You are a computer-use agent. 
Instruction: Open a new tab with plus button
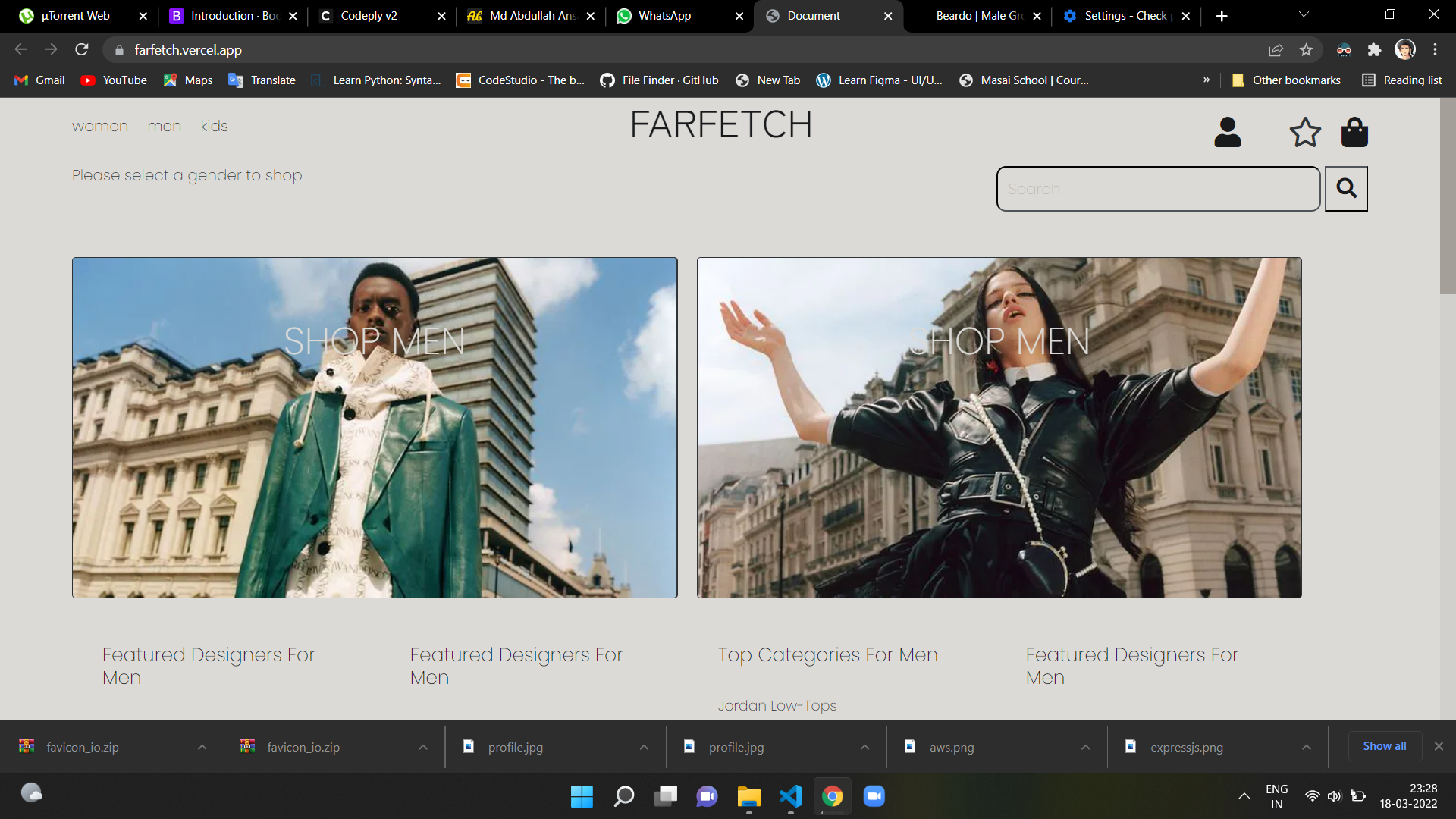[x=1222, y=16]
